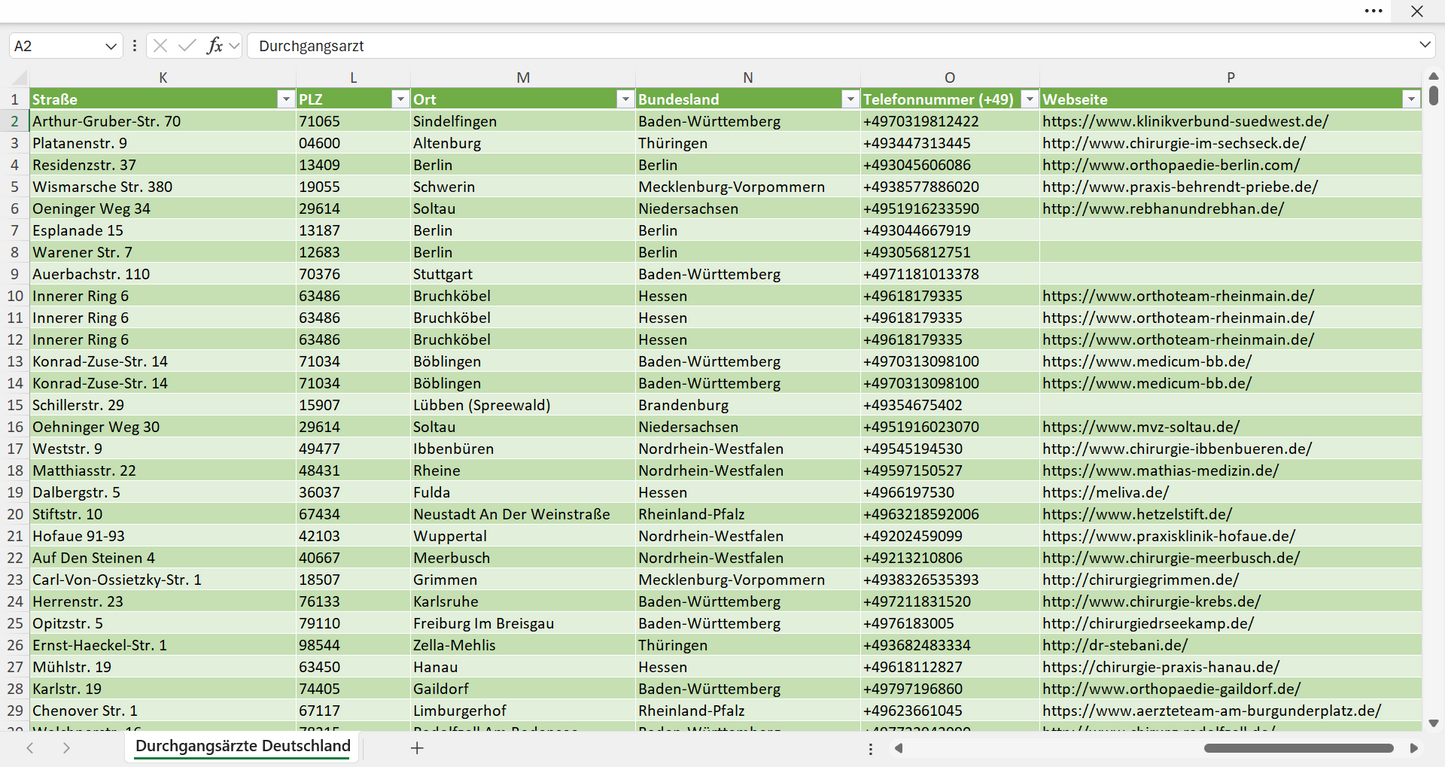Select the Mecklenburg-Vorpommern cell in Schwerin row
The image size is (1445, 767).
[748, 187]
